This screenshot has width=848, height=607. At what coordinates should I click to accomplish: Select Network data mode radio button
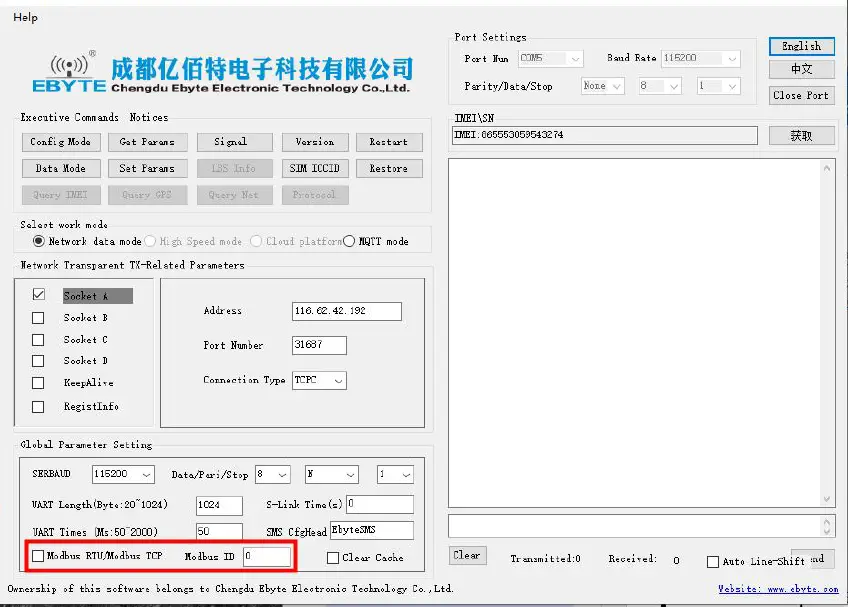coord(38,241)
